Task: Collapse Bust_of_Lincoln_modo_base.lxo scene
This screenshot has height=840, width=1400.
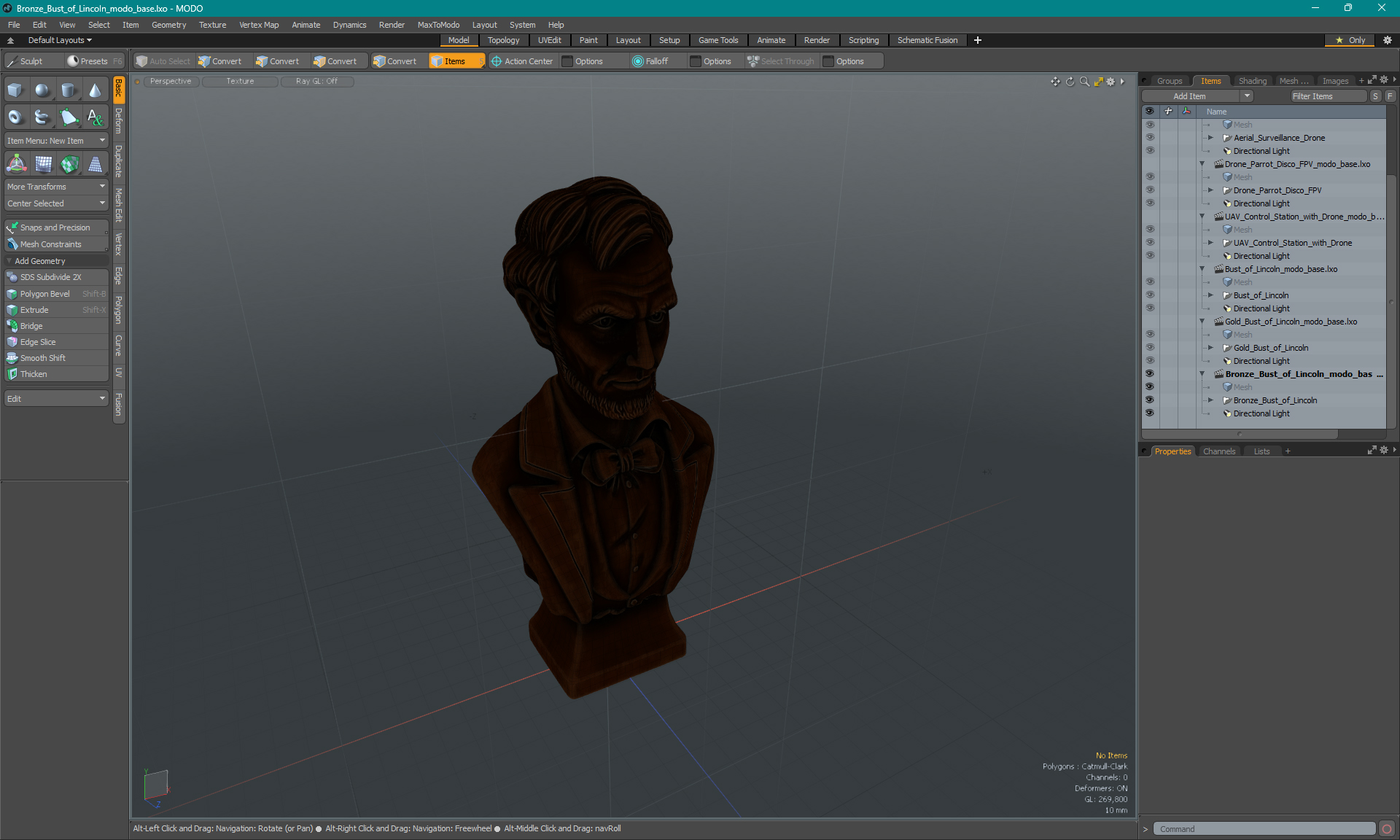Action: 1202,269
